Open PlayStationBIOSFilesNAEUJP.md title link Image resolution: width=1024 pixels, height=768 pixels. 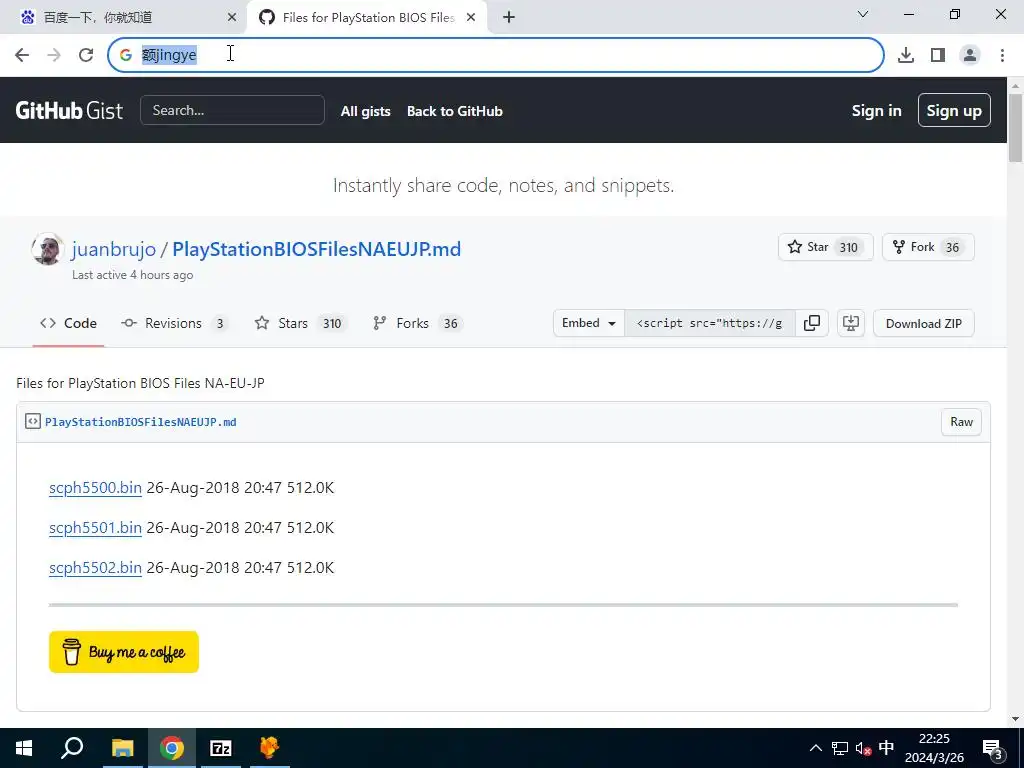pyautogui.click(x=317, y=249)
